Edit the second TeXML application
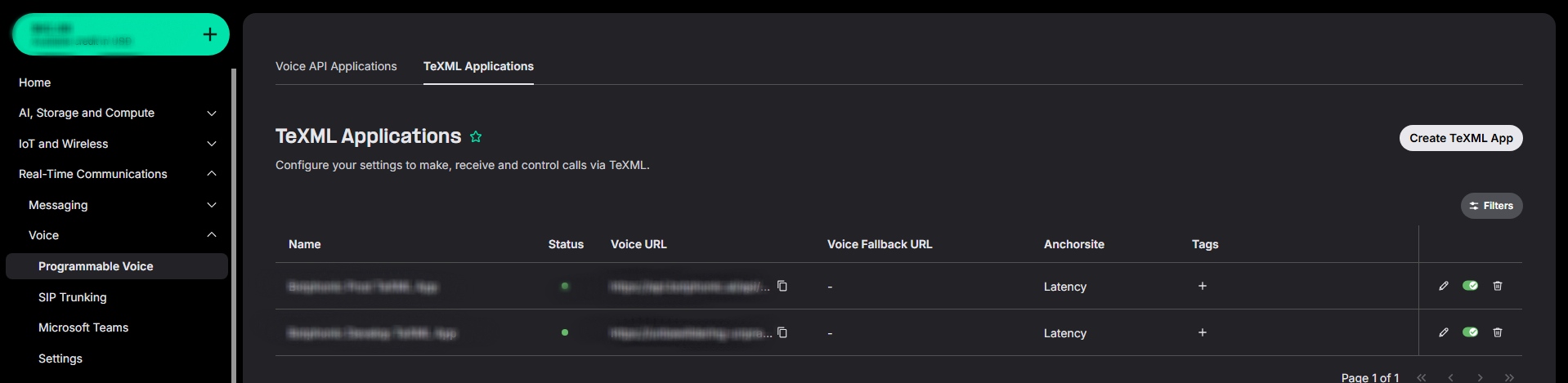 tap(1444, 332)
